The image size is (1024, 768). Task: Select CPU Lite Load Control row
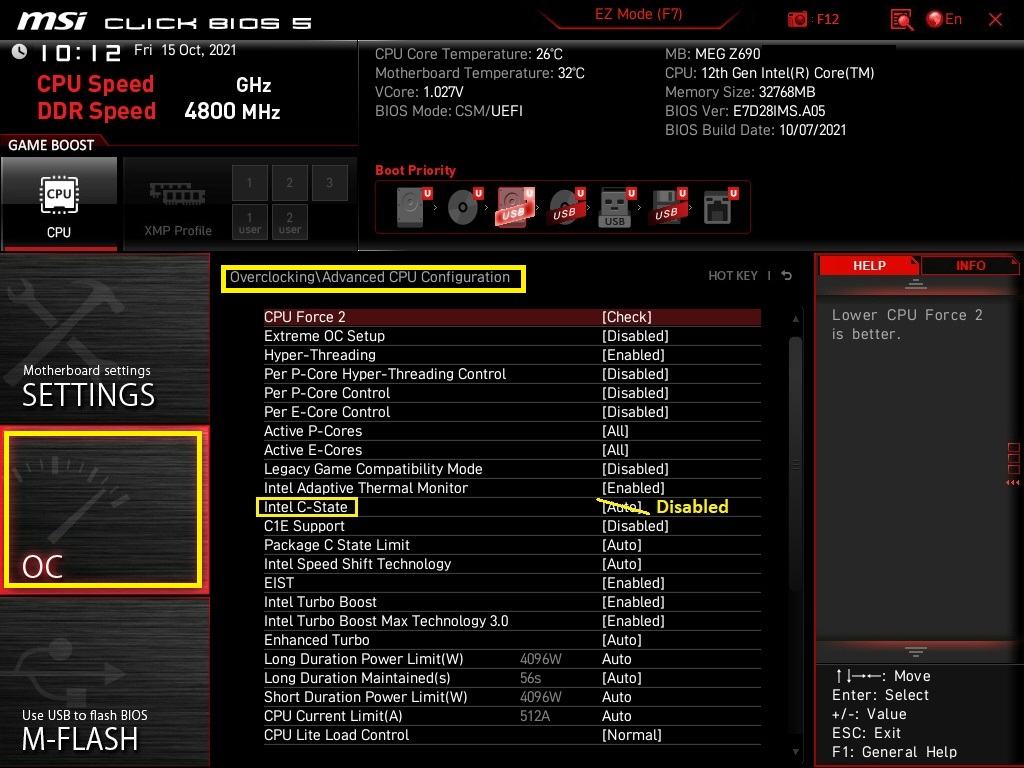point(512,735)
